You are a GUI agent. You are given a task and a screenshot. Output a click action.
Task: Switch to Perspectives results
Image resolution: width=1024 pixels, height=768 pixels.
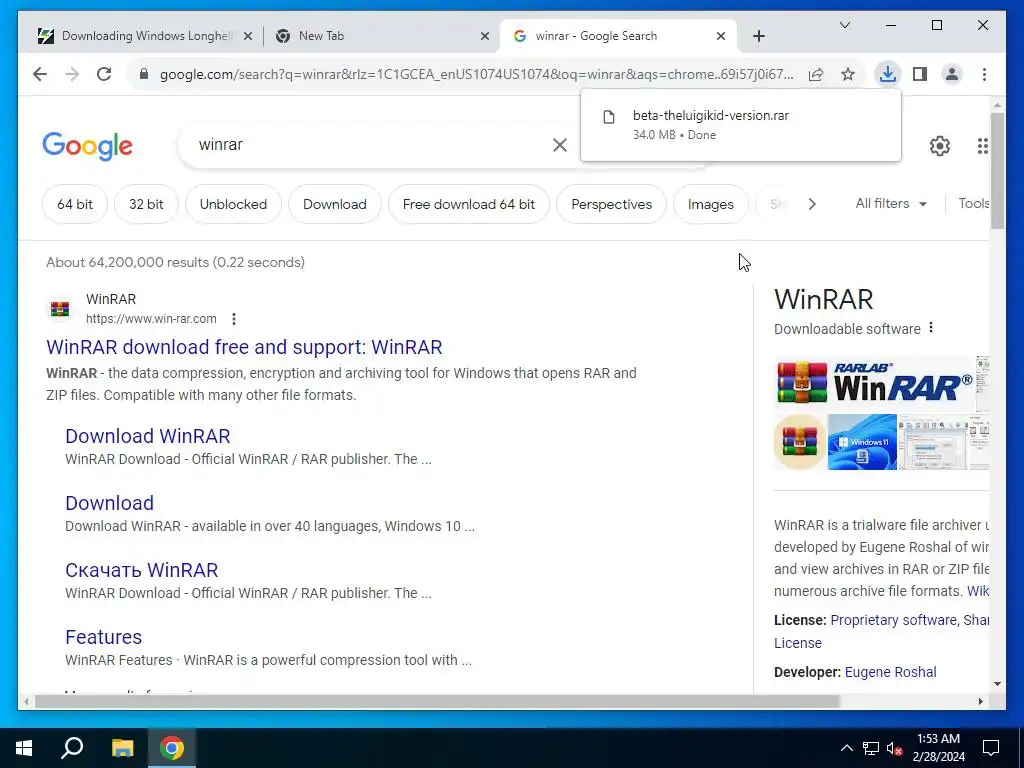pos(611,204)
